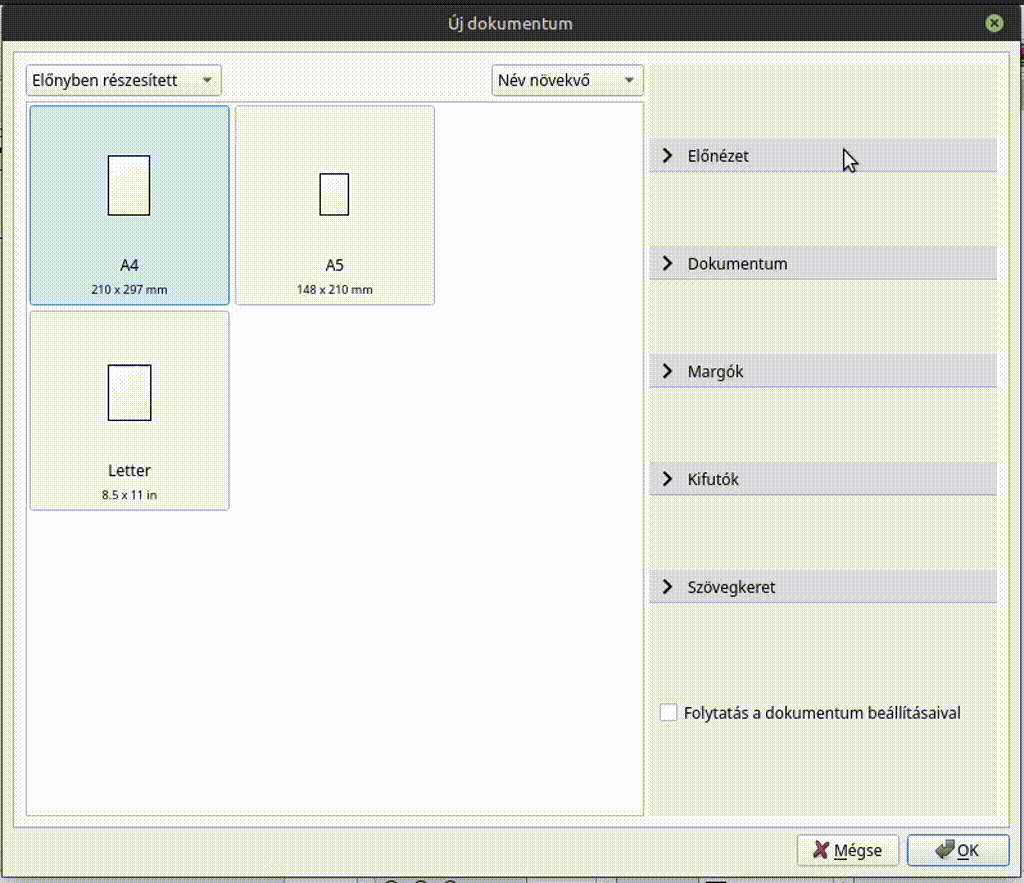Click the Új dokumentum title bar
The image size is (1024, 883).
coord(511,23)
